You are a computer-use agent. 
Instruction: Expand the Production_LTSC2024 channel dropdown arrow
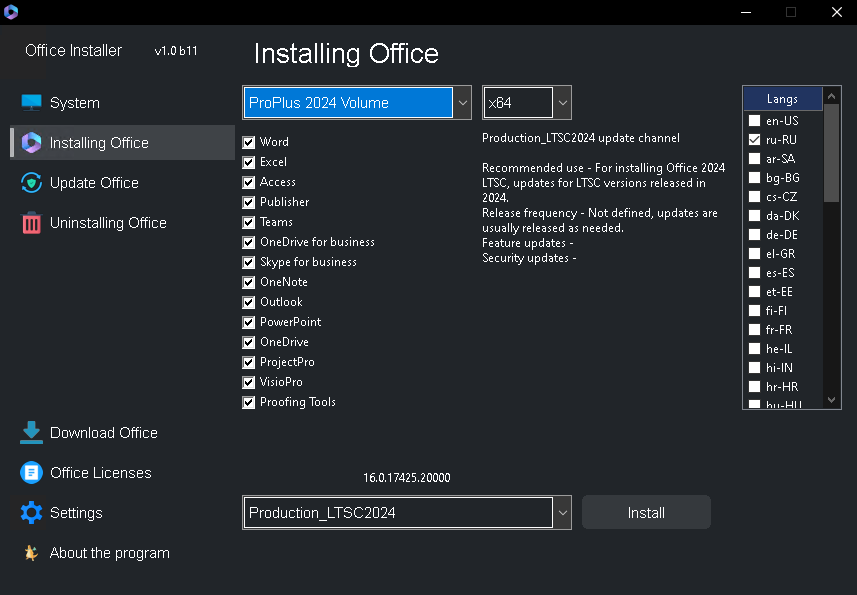562,512
